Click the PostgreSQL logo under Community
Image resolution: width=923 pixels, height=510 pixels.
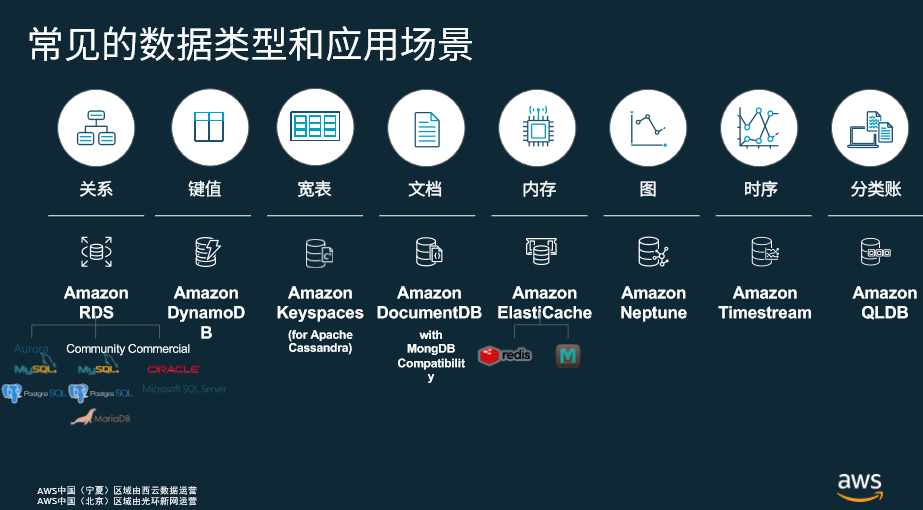point(101,393)
